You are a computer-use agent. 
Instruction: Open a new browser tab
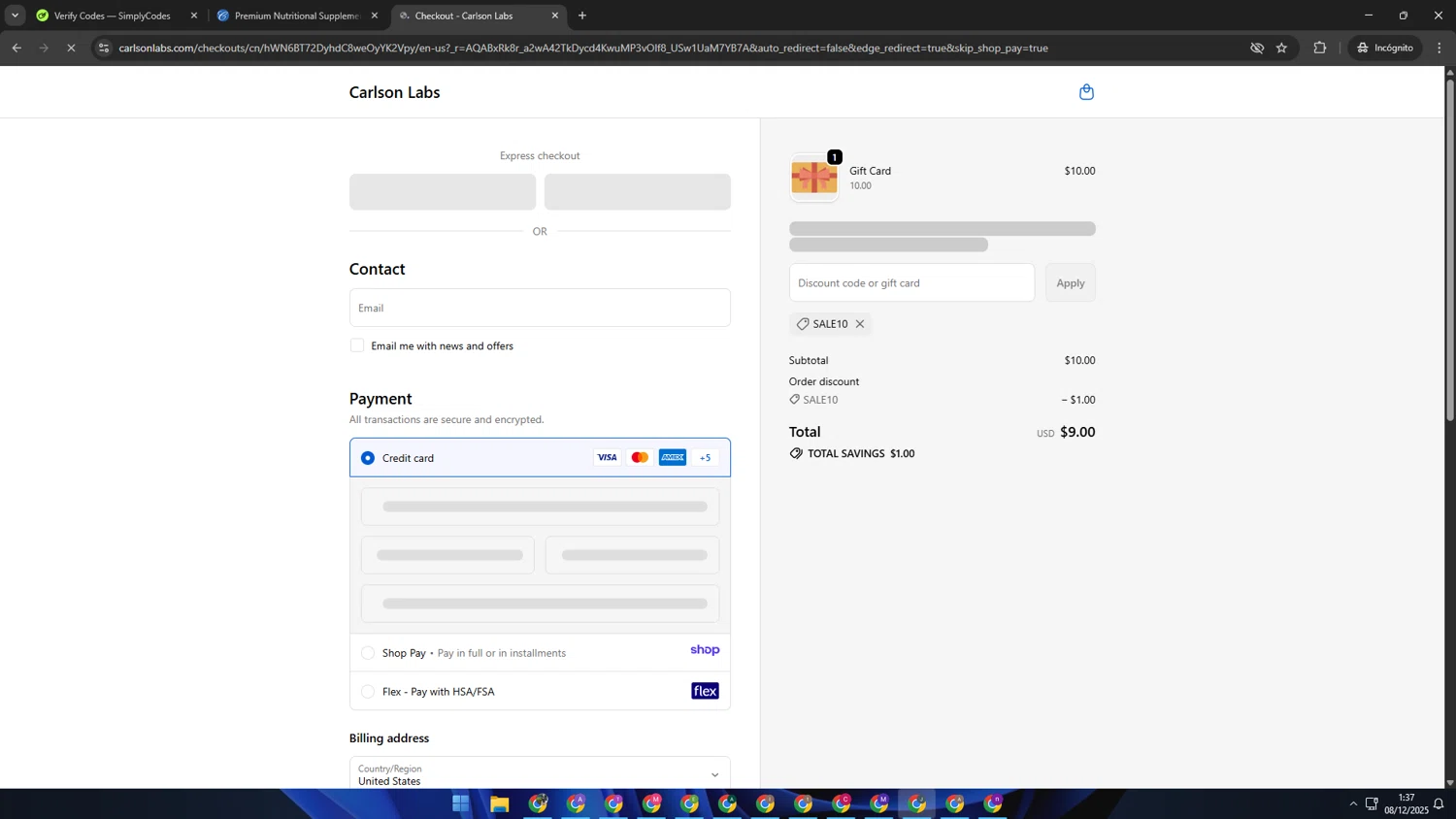pos(582,16)
